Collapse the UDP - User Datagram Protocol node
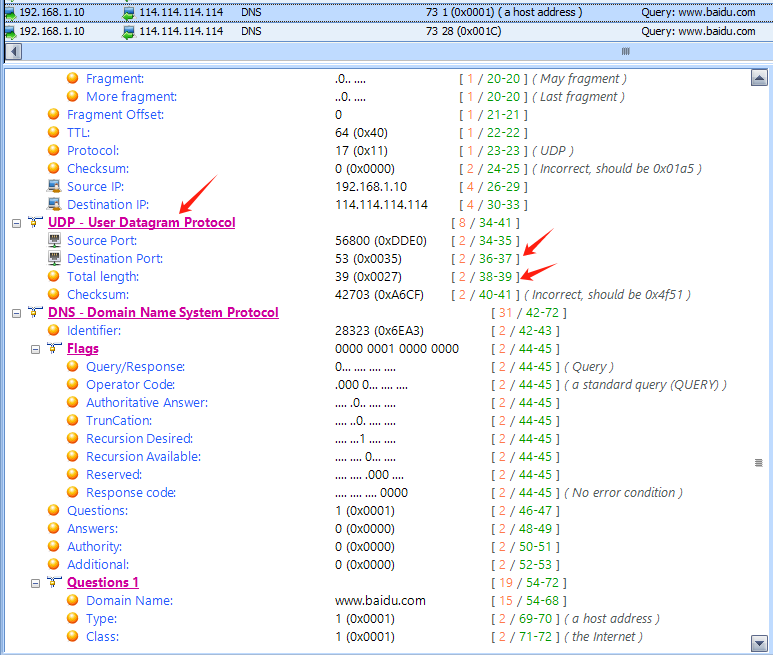This screenshot has width=773, height=655. point(16,223)
